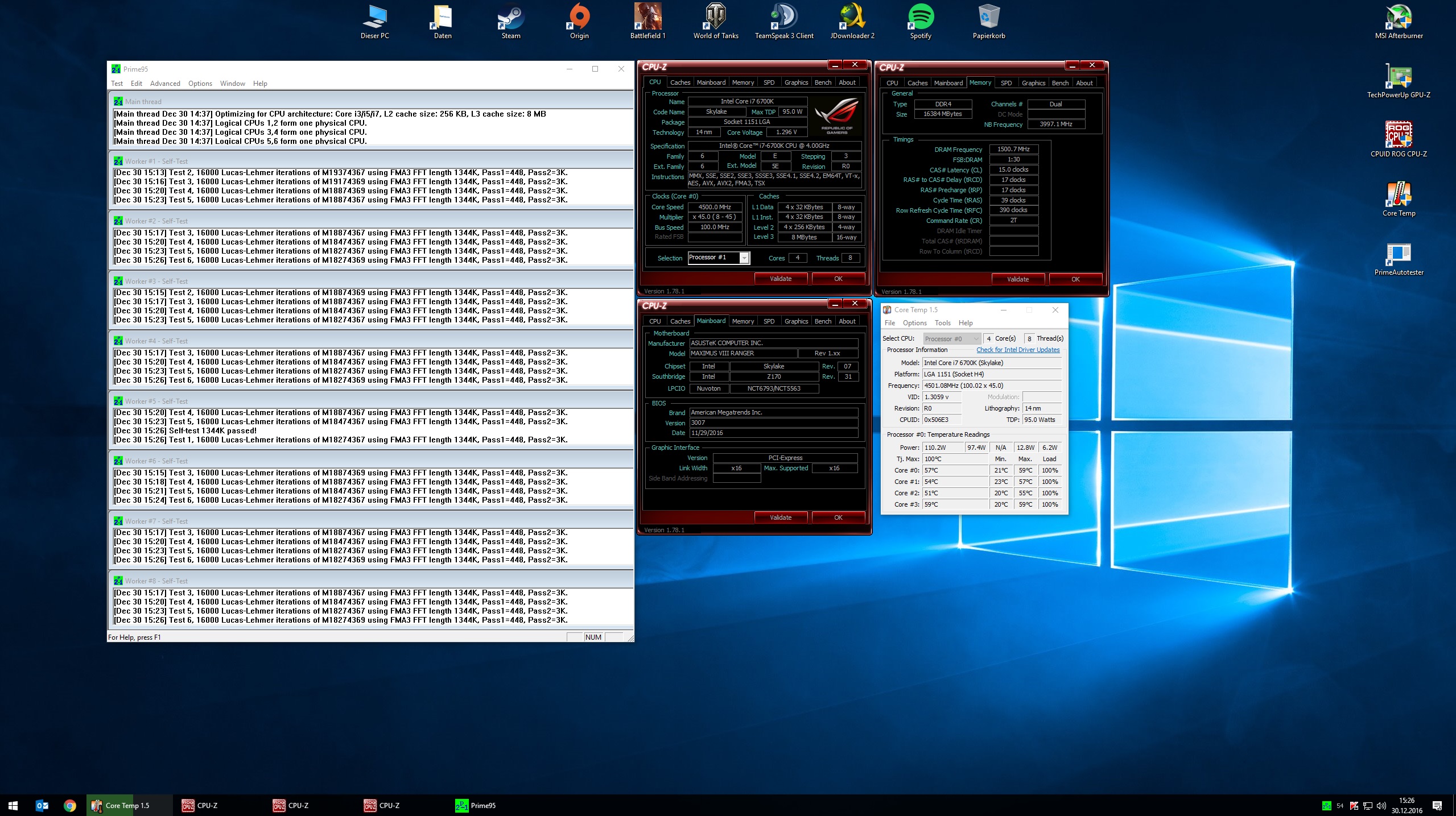This screenshot has width=1456, height=816.
Task: Open the Prime95 Advanced menu
Action: point(165,84)
